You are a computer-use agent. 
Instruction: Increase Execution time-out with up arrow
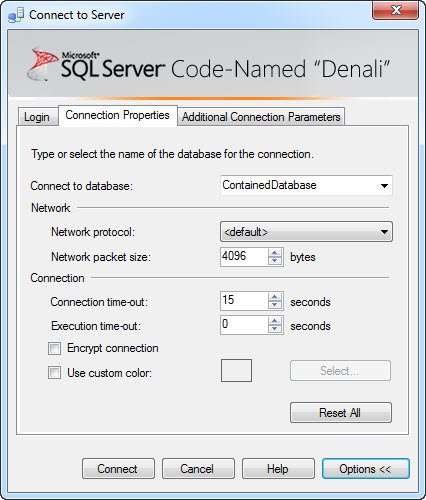pos(275,321)
